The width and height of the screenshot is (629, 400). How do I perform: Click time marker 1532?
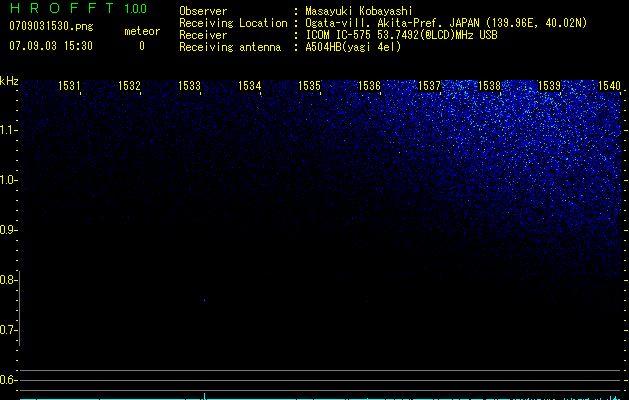pos(129,85)
